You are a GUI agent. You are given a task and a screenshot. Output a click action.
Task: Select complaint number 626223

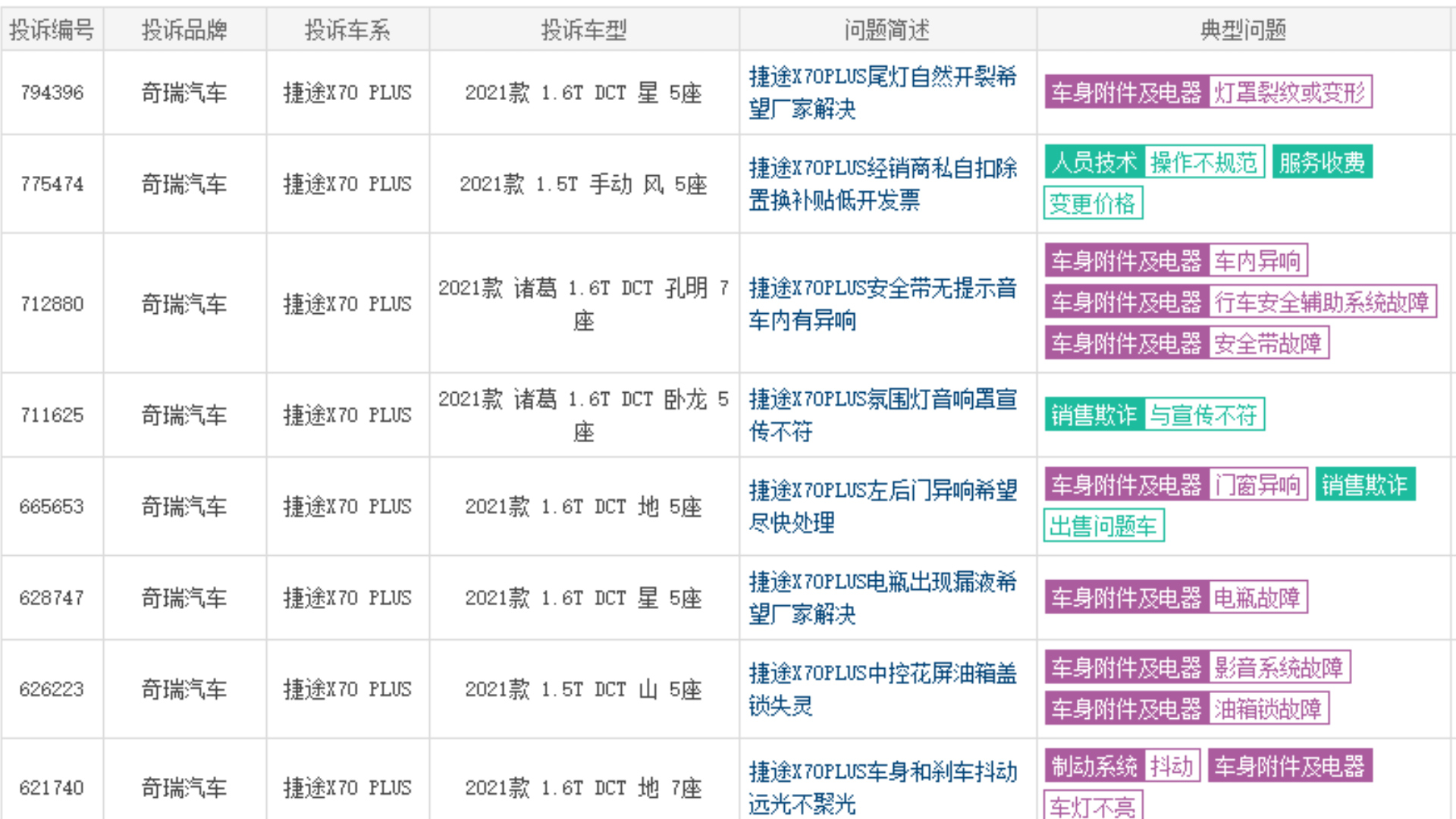click(52, 689)
